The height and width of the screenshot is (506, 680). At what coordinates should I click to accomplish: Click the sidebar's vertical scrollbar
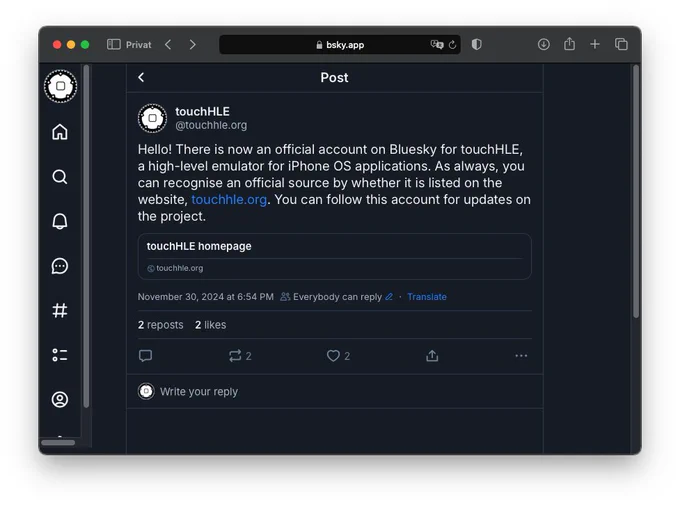[x=86, y=236]
